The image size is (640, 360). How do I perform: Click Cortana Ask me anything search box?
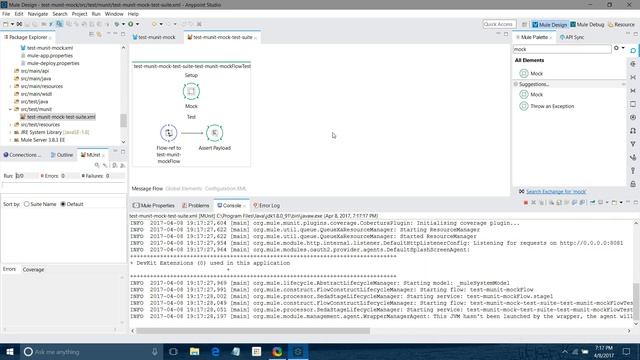click(x=91, y=351)
